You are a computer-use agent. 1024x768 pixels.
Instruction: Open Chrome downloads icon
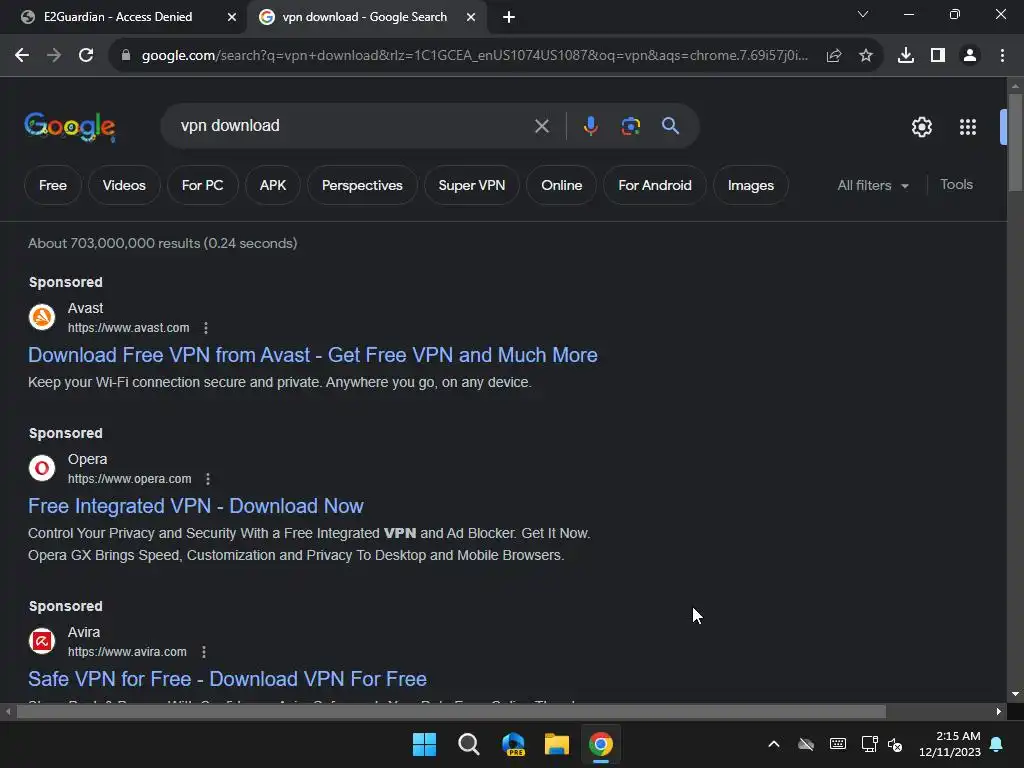click(906, 56)
